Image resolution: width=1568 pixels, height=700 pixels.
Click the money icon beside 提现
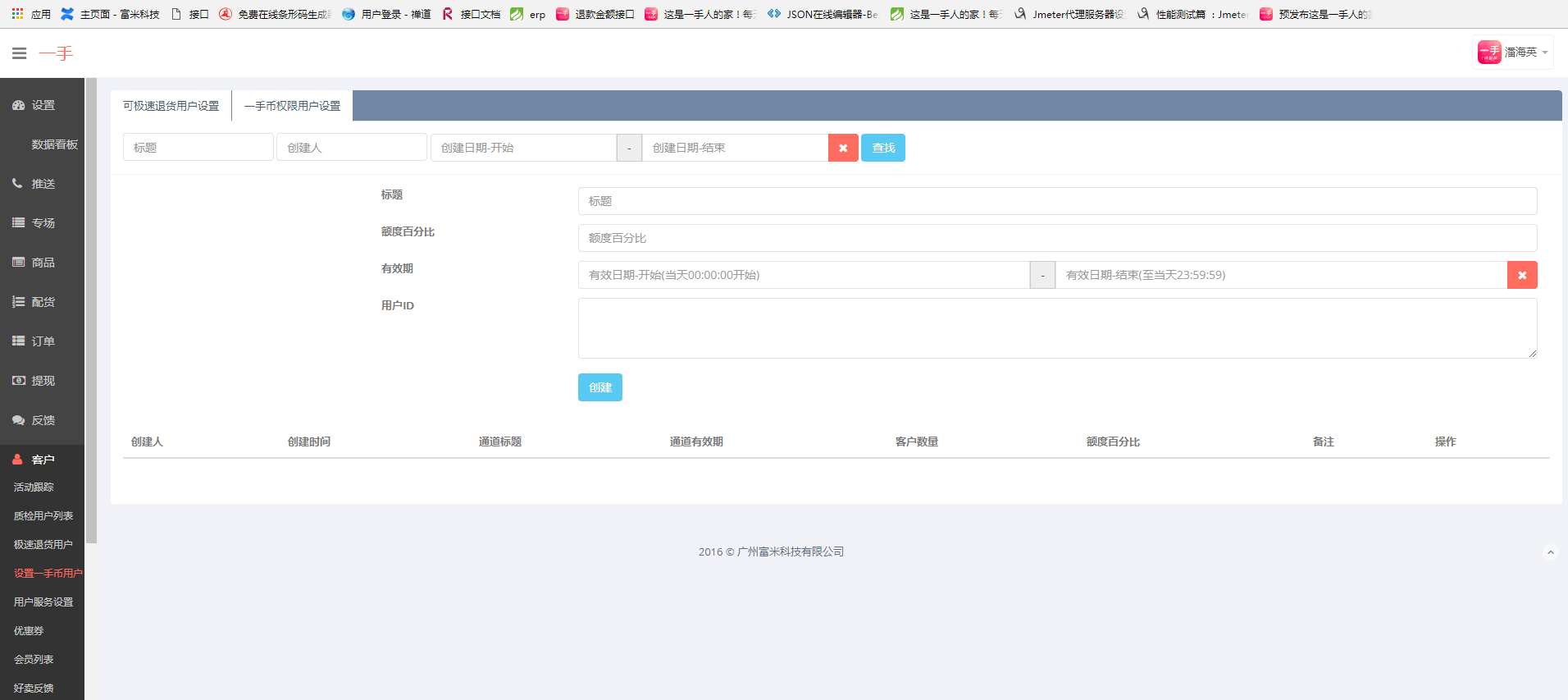click(x=18, y=381)
